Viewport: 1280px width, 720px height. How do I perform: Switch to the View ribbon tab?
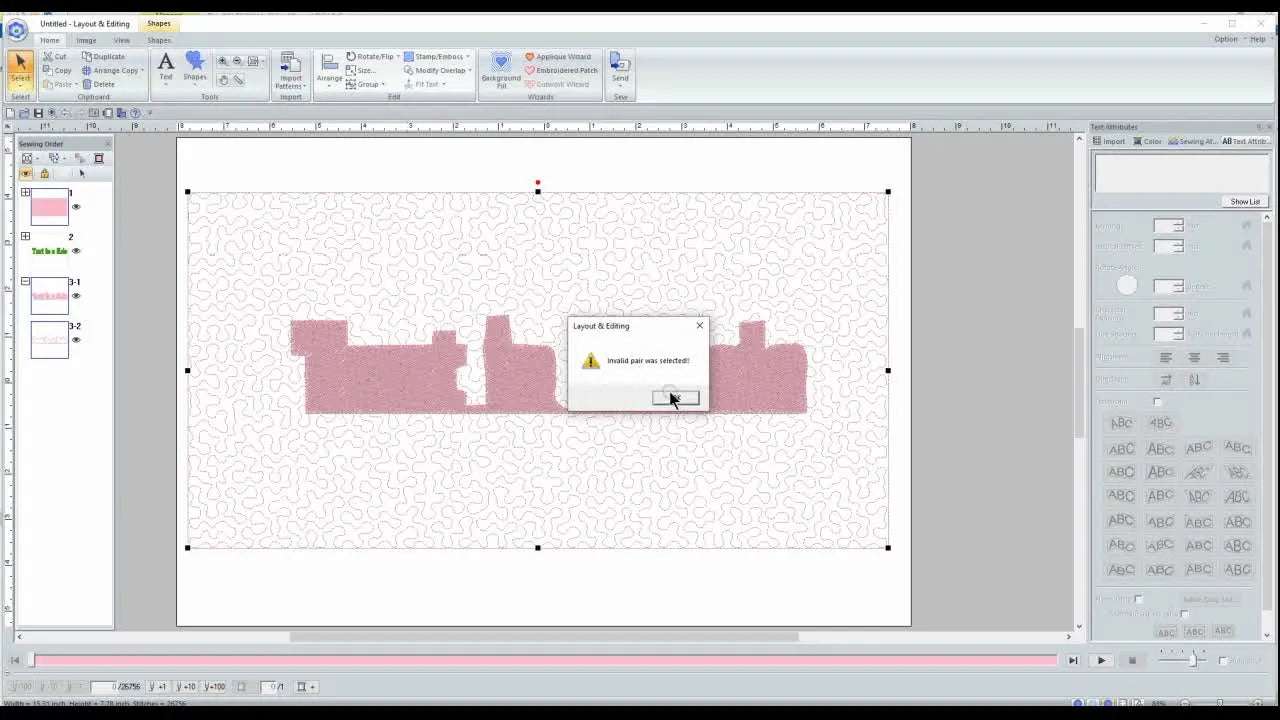[121, 40]
